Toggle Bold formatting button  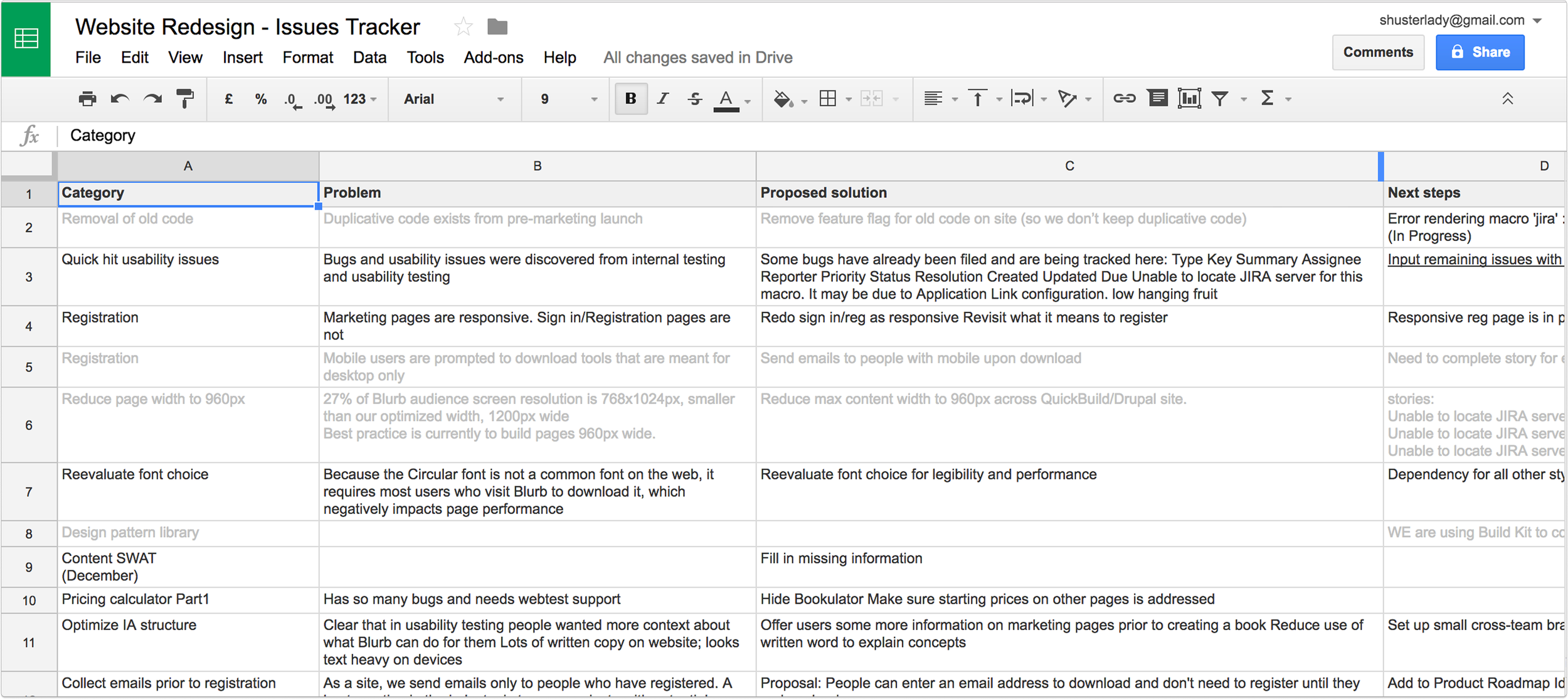[x=630, y=99]
